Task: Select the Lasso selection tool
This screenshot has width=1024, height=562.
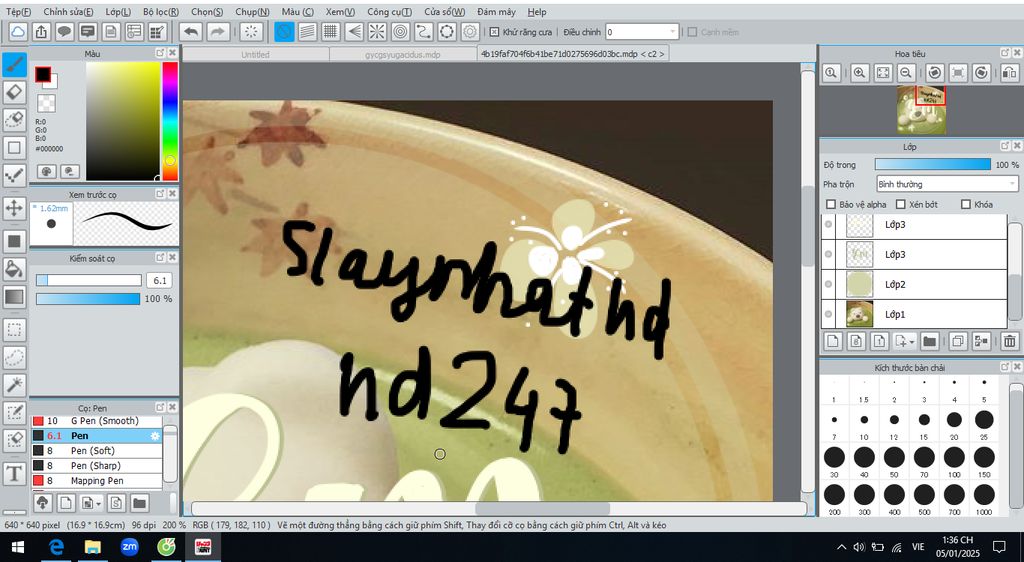Action: pyautogui.click(x=14, y=357)
